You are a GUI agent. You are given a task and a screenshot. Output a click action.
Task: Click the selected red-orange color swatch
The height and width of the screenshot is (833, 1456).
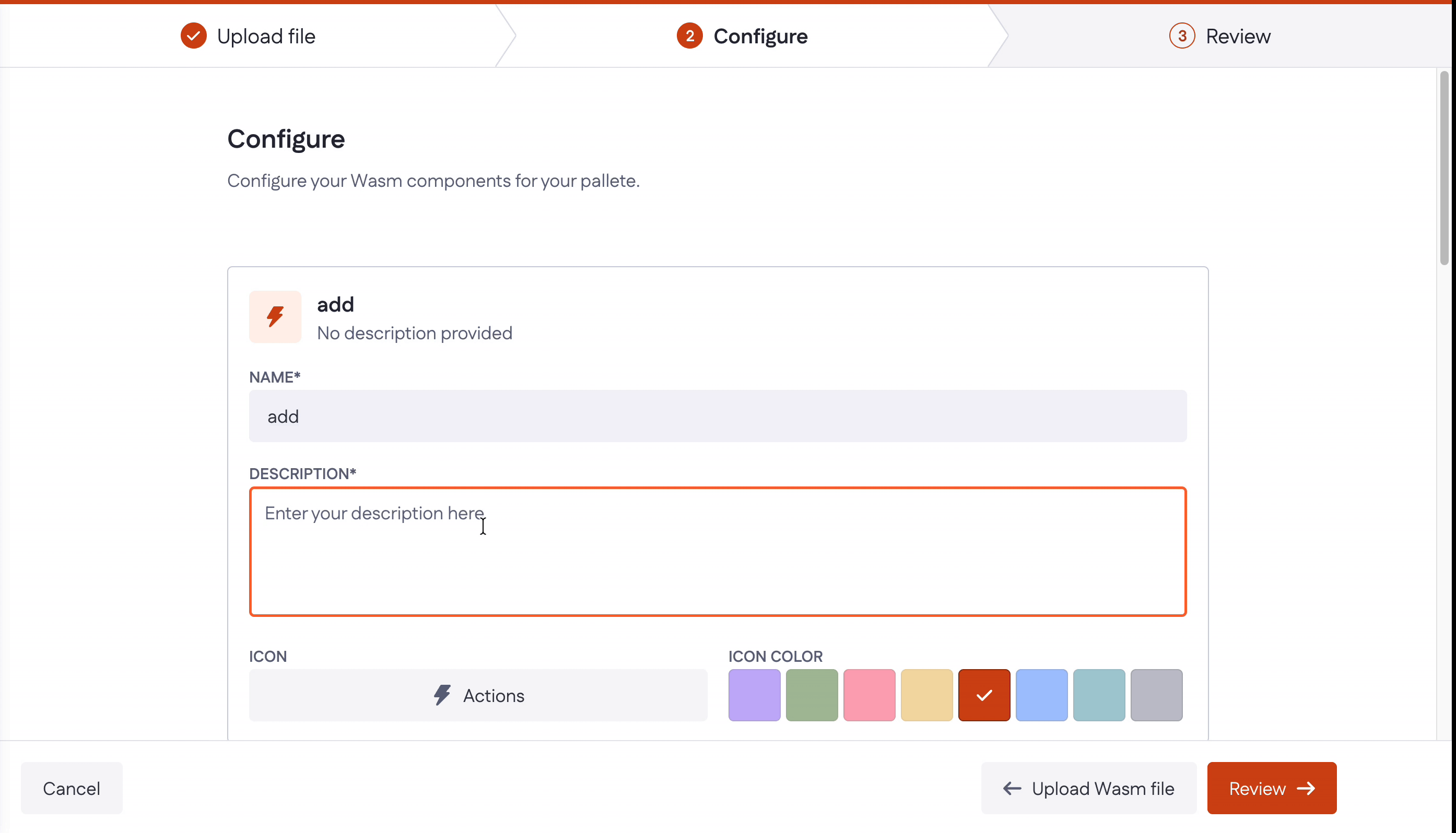pyautogui.click(x=984, y=695)
